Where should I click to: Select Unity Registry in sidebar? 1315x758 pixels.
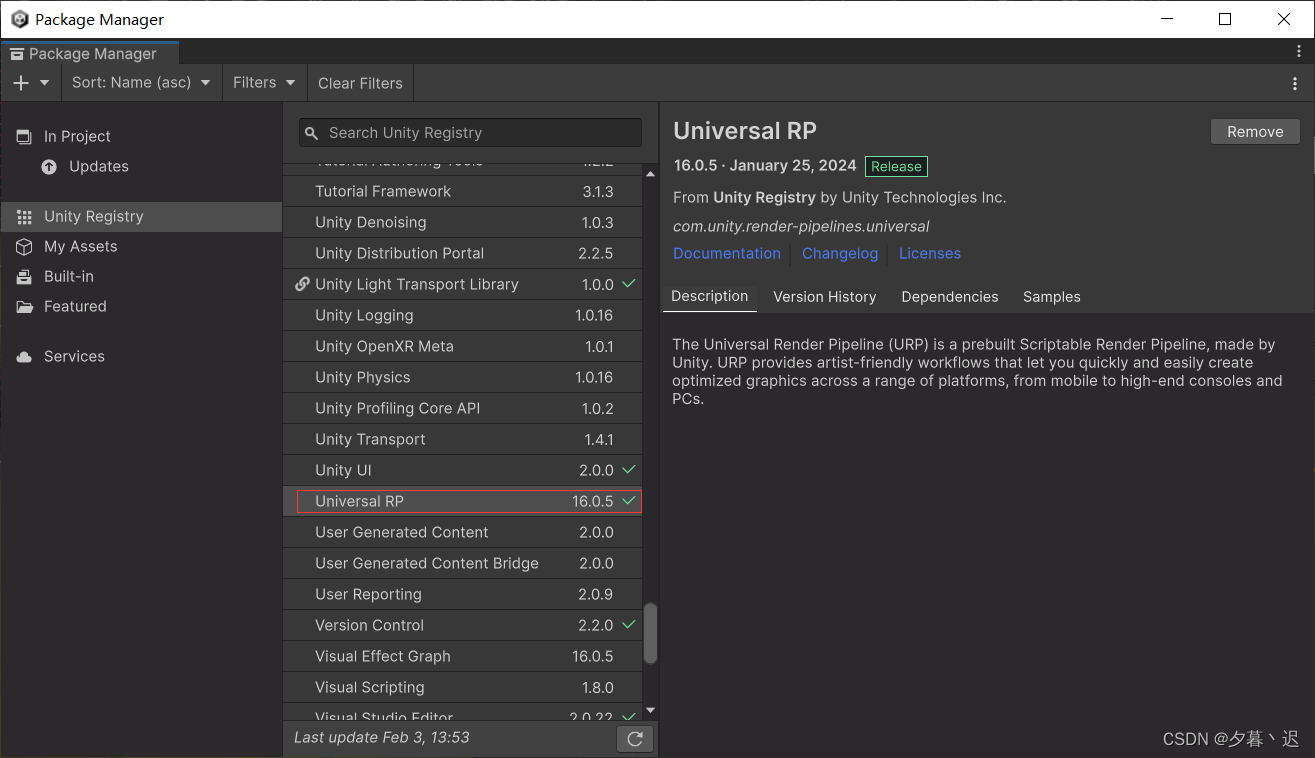pos(141,216)
